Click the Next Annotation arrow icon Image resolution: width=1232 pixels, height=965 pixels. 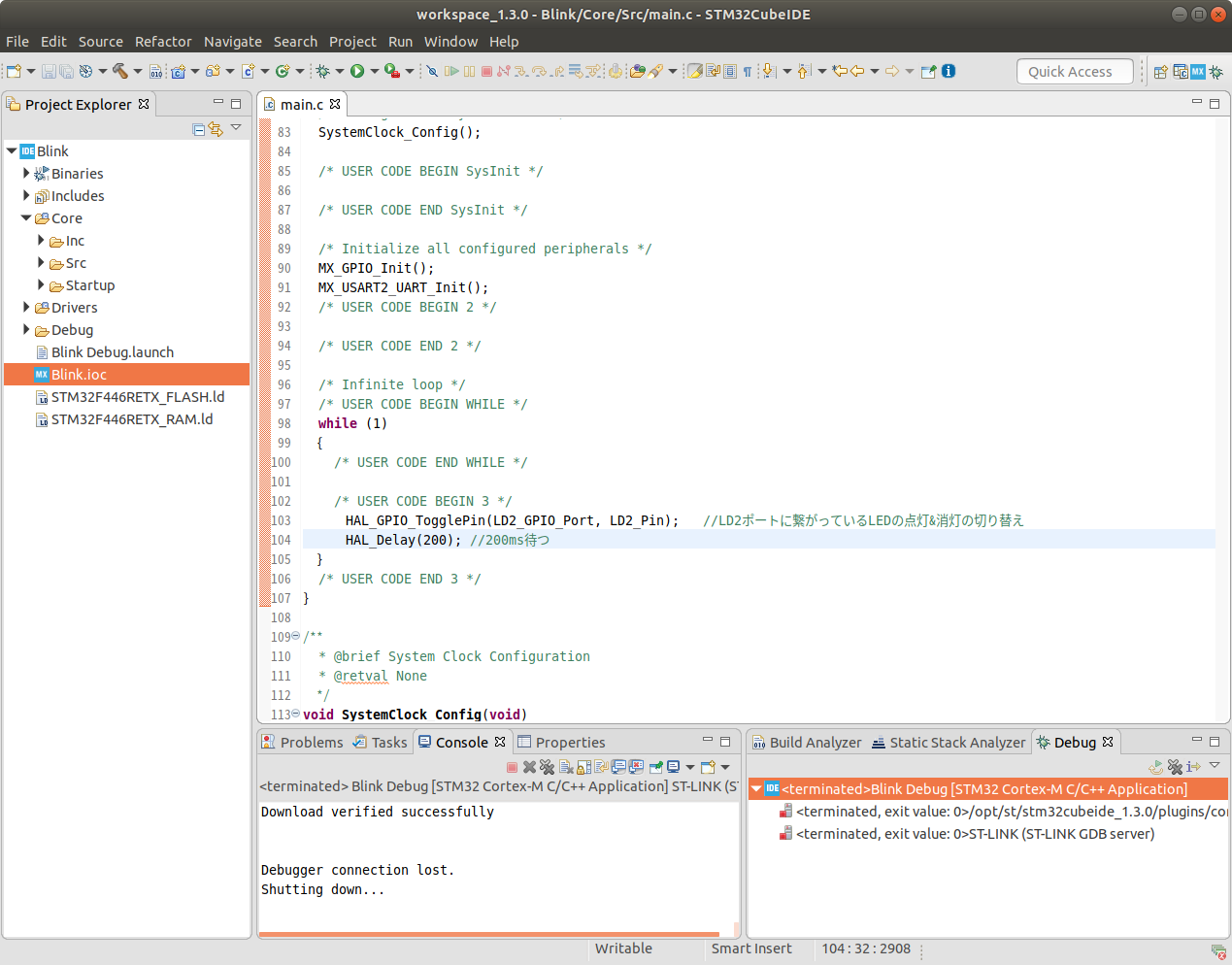coord(768,71)
